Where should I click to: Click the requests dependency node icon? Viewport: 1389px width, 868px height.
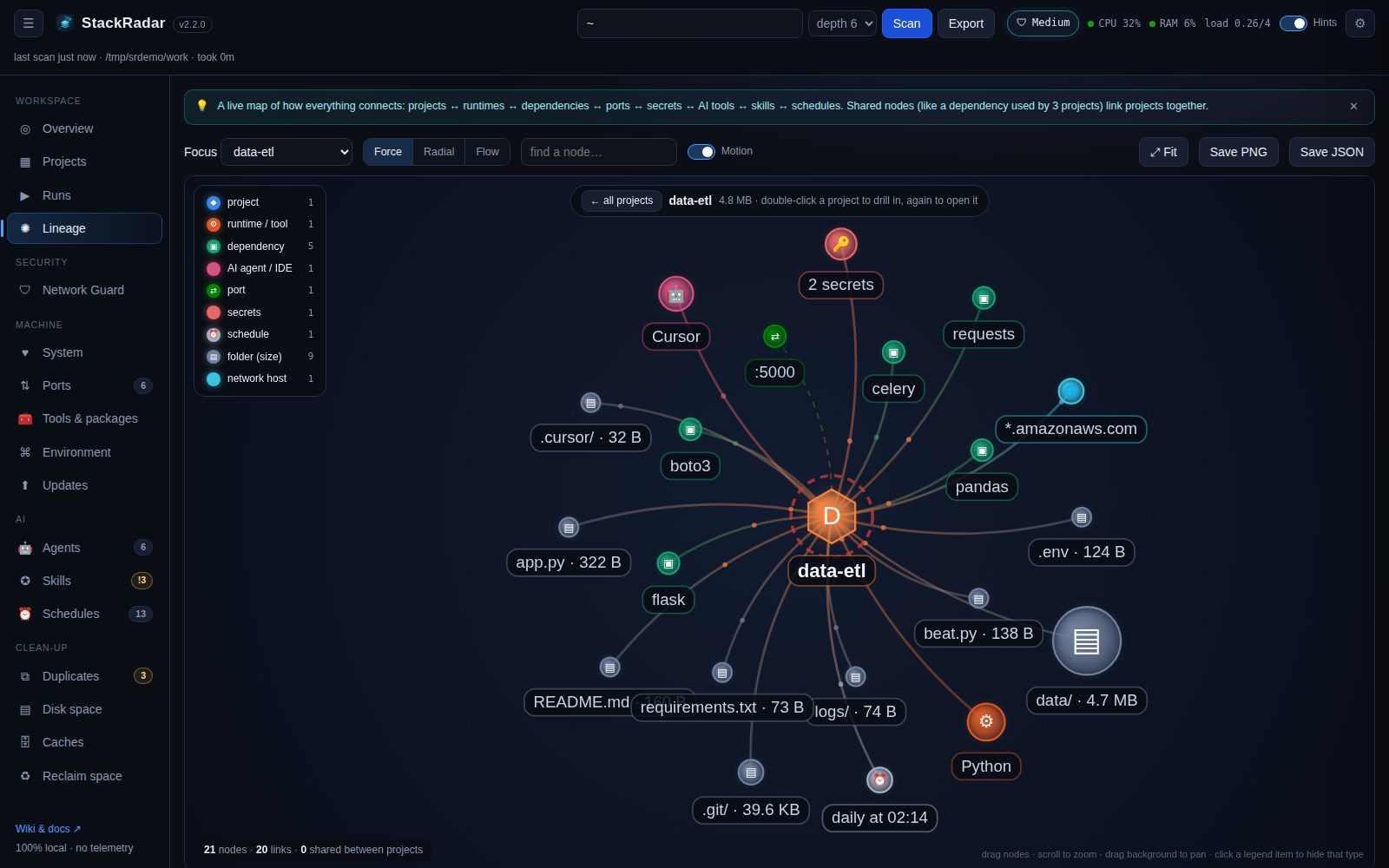[x=983, y=299]
